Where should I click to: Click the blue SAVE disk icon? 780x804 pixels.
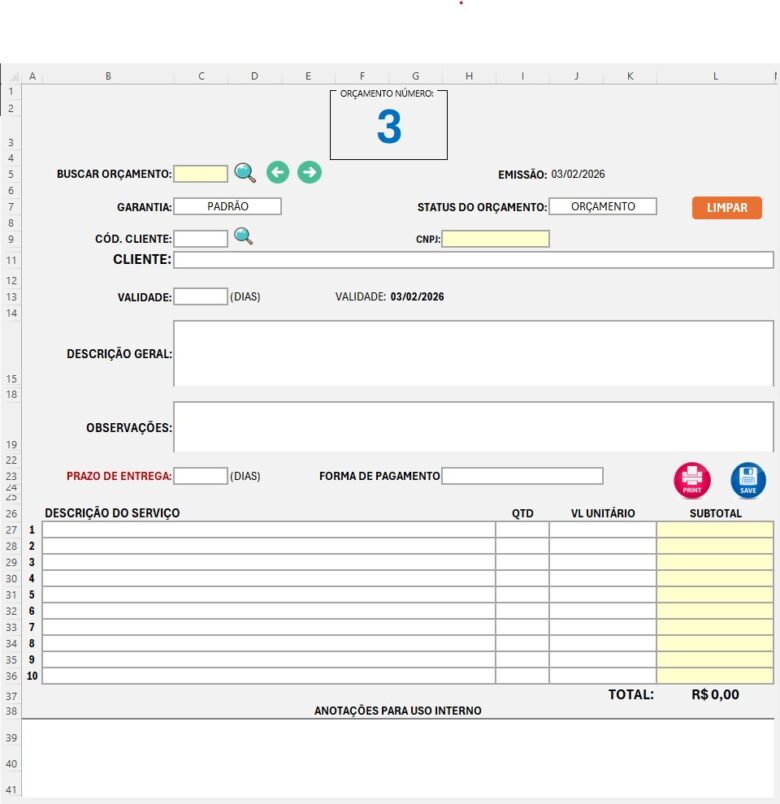[x=748, y=480]
